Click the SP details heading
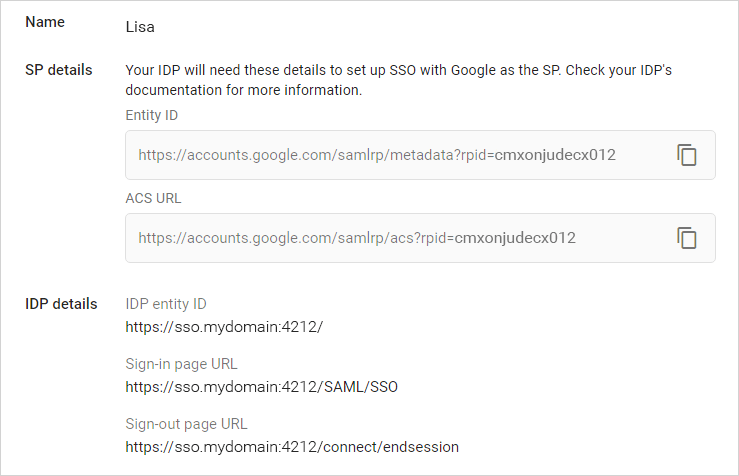Image resolution: width=739 pixels, height=476 pixels. click(x=59, y=70)
